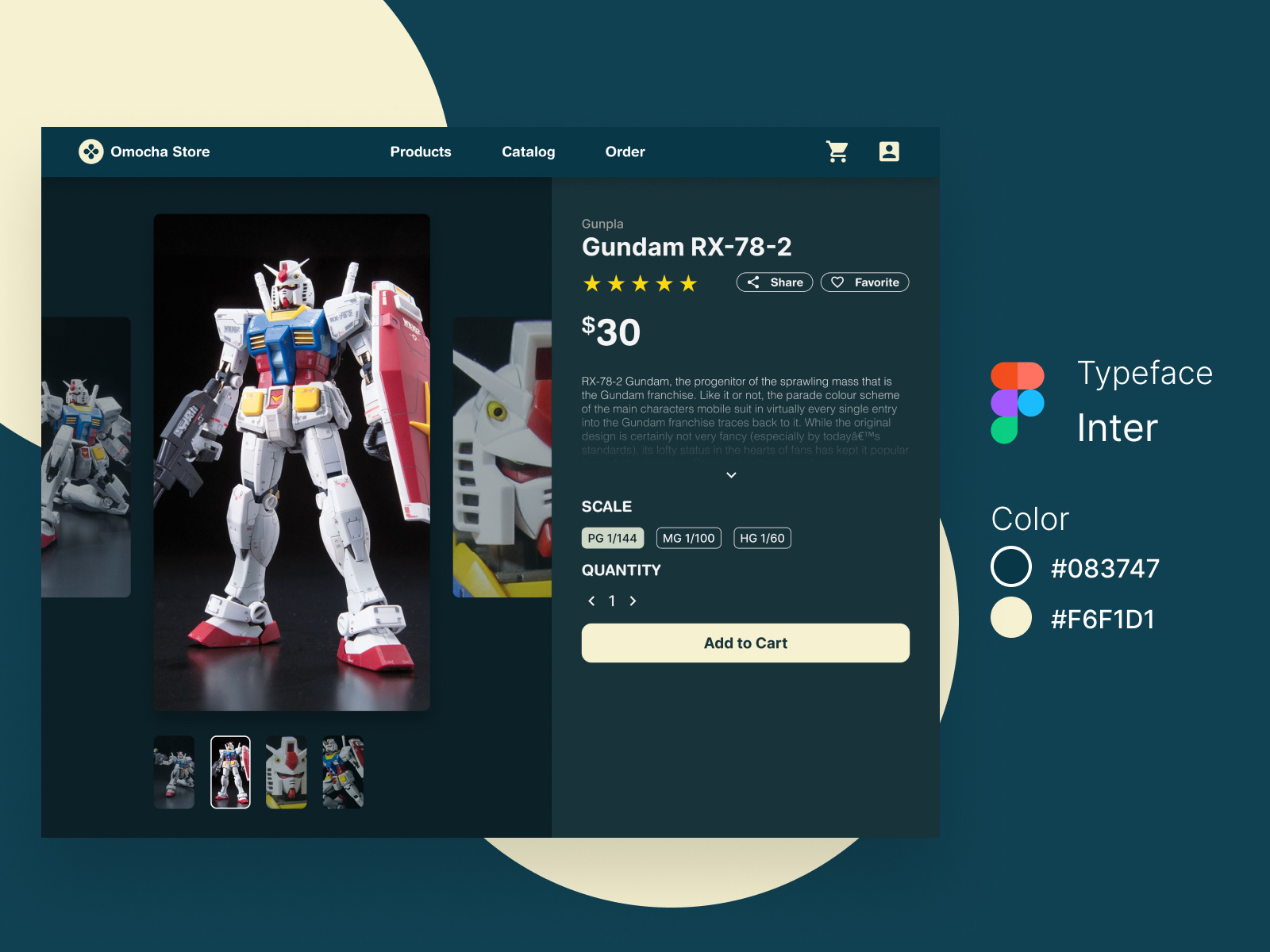Click the Omocha Store logo icon
Image resolution: width=1270 pixels, height=952 pixels.
pos(93,151)
